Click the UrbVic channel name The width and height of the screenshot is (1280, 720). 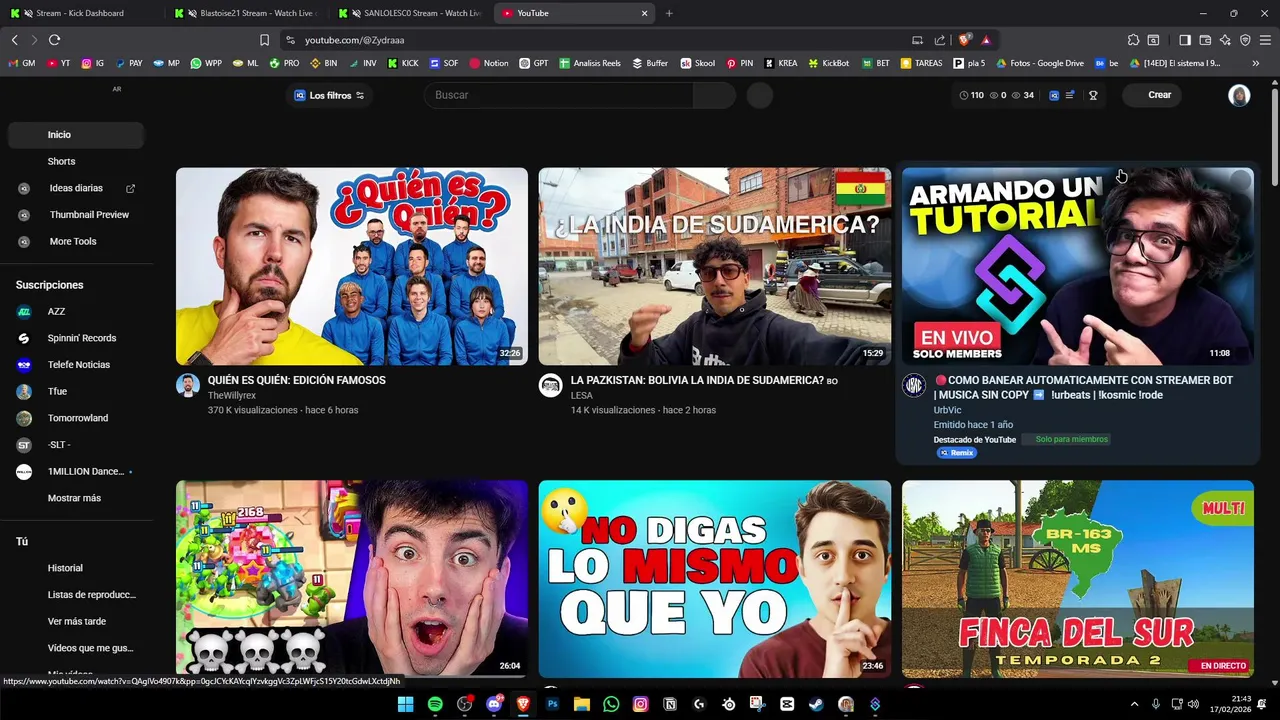[947, 410]
